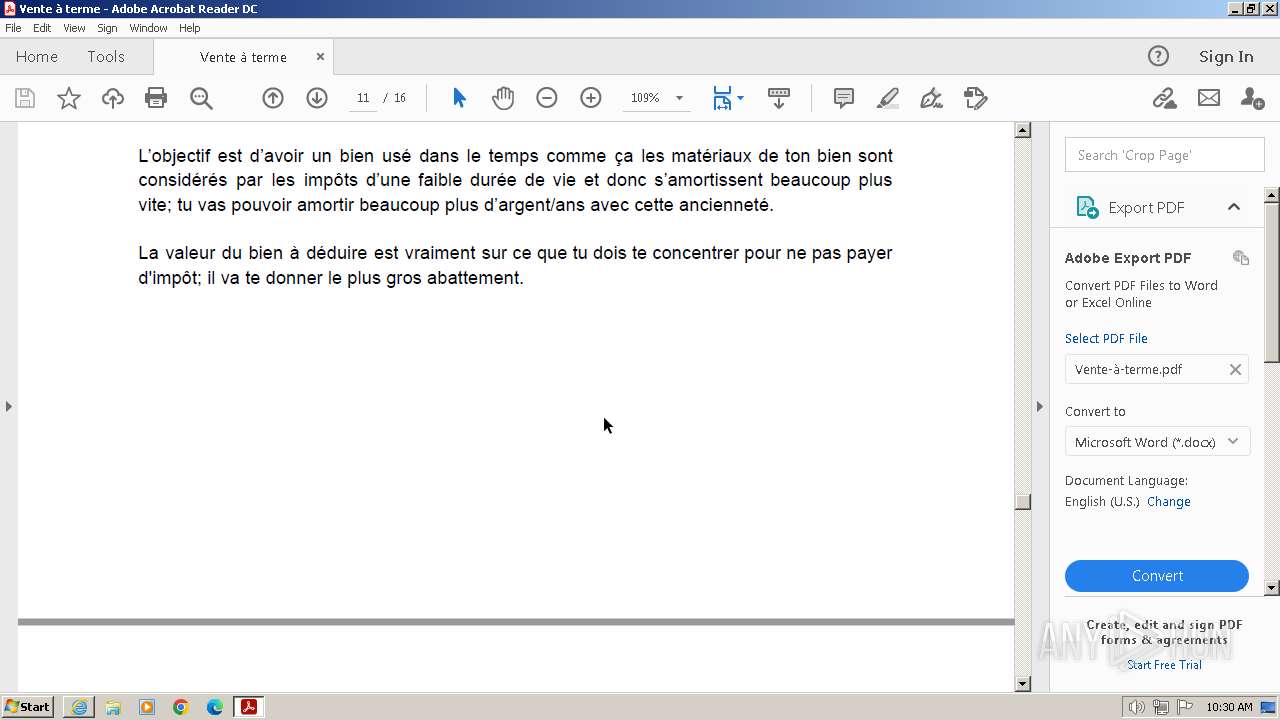1280x720 pixels.
Task: Print the document with the printer icon
Action: click(x=156, y=98)
